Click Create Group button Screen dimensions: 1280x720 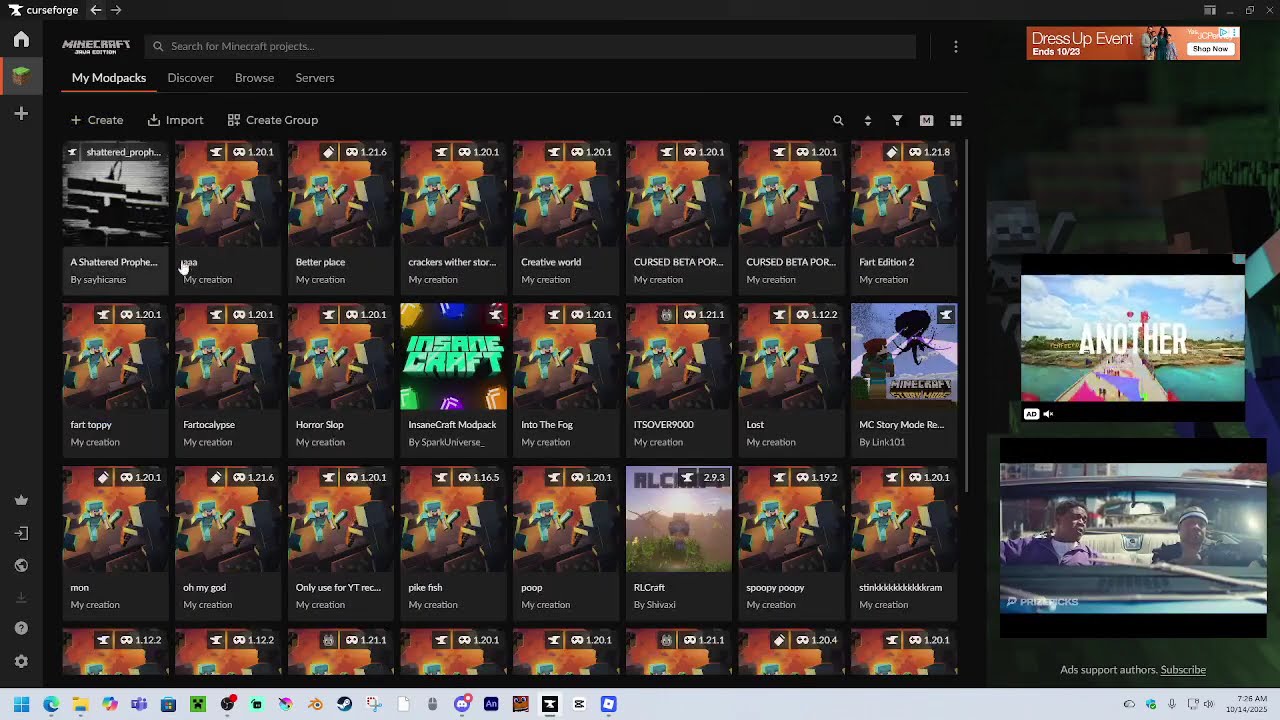click(x=273, y=120)
